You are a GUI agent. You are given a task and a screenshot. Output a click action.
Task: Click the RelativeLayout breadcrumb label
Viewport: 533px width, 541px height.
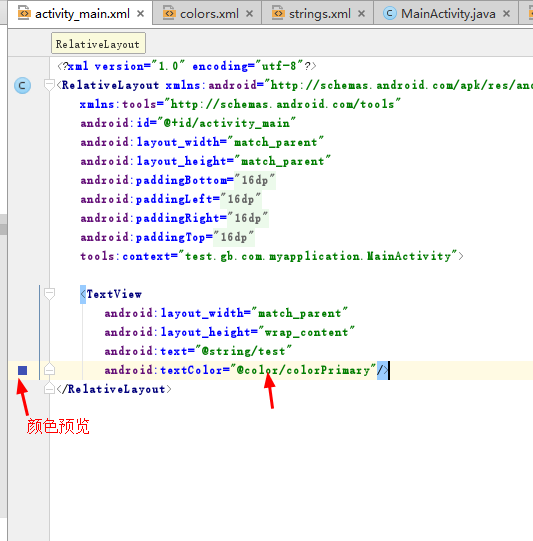(98, 44)
